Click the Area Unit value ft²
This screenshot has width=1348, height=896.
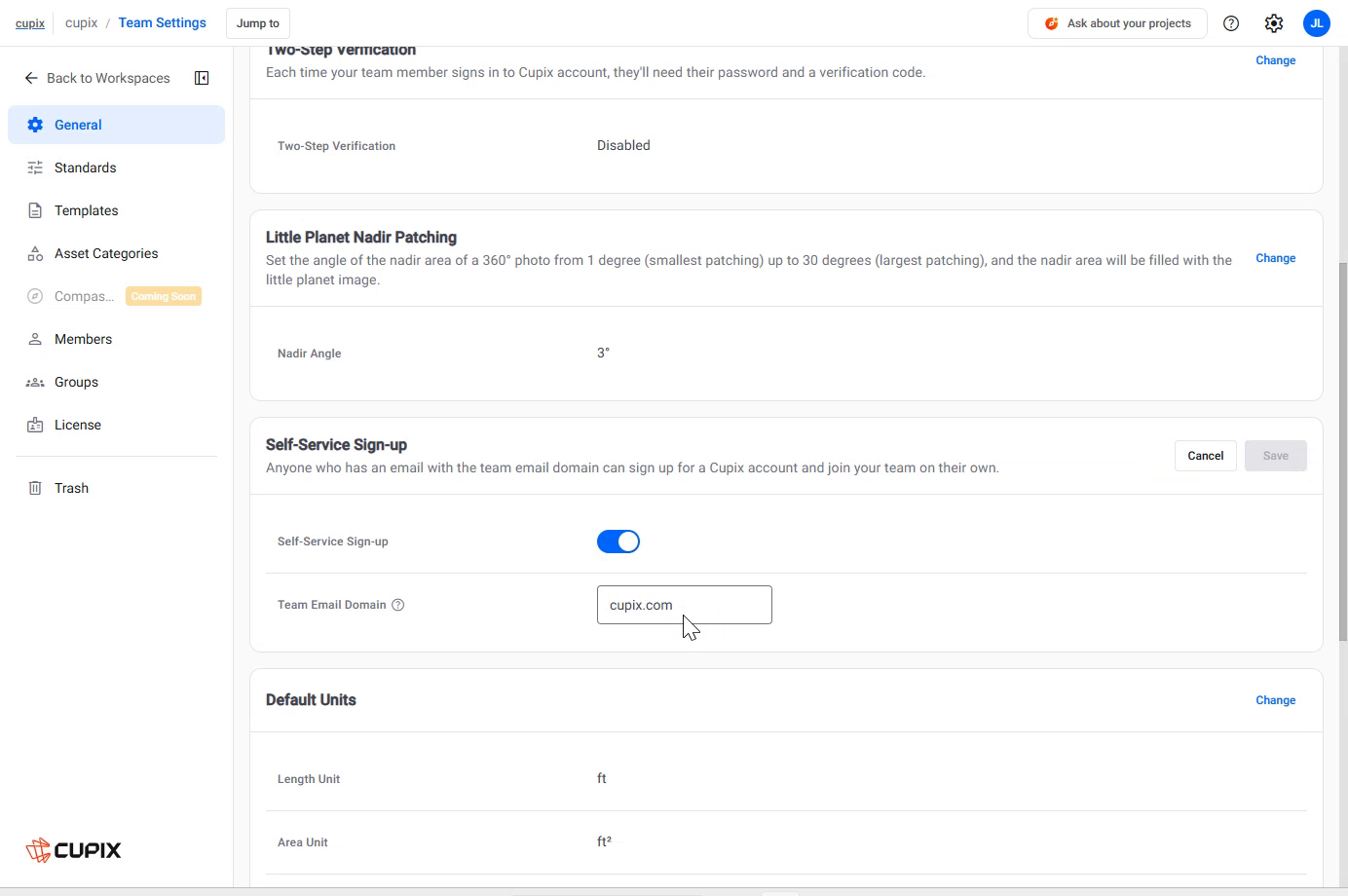tap(604, 841)
